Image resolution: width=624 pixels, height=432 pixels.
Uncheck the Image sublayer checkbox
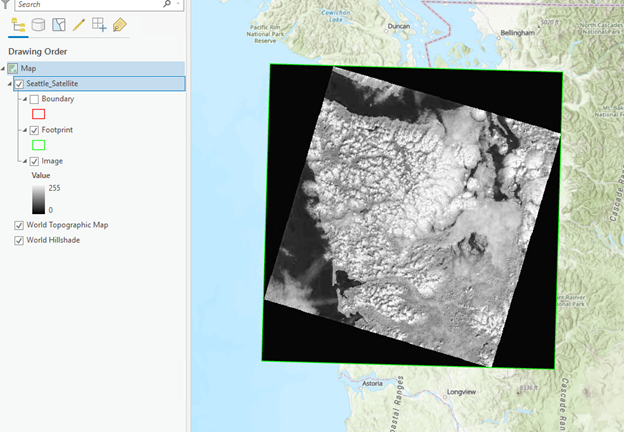(34, 161)
